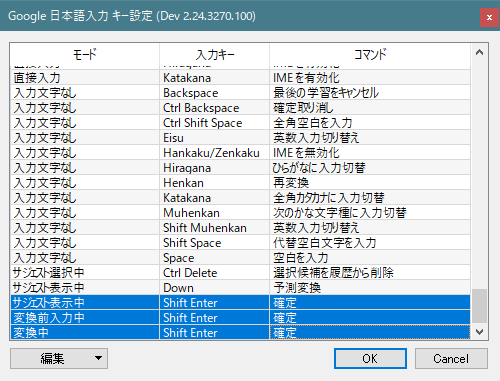
Task: Select the 全角カタカナに入力切替 command cell
Action: tap(370, 198)
